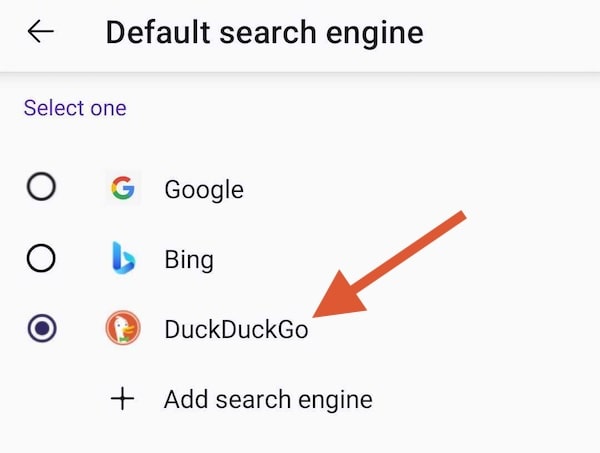Tap the word Default in the title
This screenshot has width=600, height=453.
click(158, 32)
